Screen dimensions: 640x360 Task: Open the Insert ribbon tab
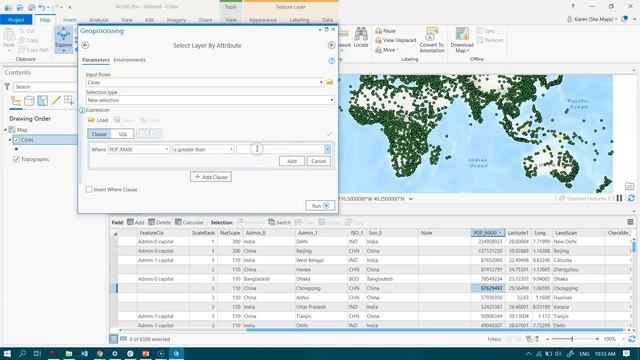pyautogui.click(x=69, y=20)
